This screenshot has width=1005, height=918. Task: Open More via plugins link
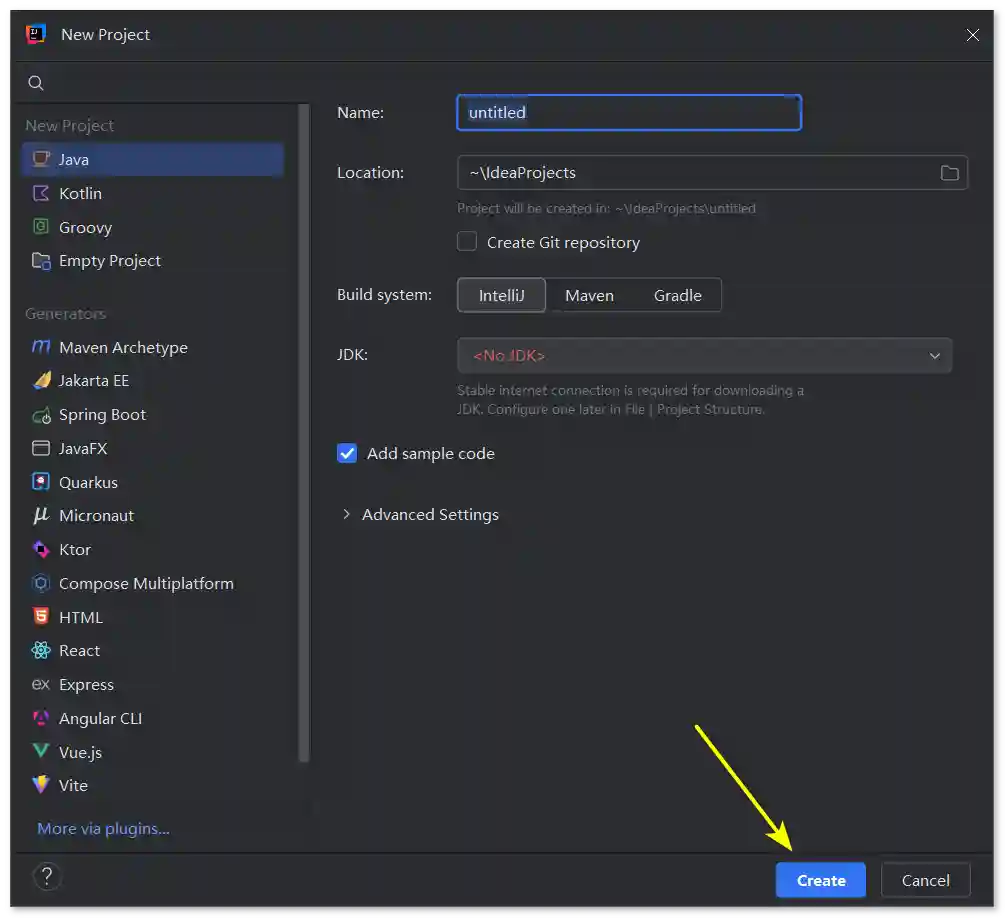pos(103,828)
